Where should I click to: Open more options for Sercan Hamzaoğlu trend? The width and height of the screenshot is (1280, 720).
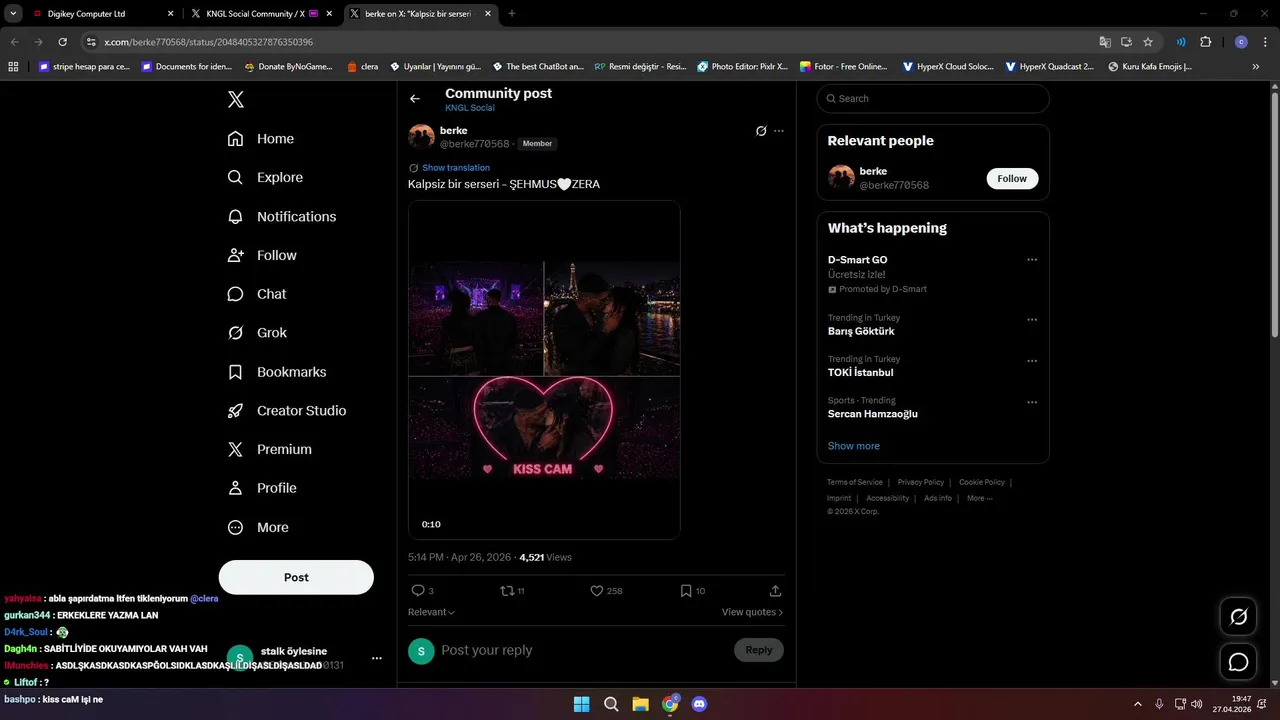click(x=1032, y=402)
